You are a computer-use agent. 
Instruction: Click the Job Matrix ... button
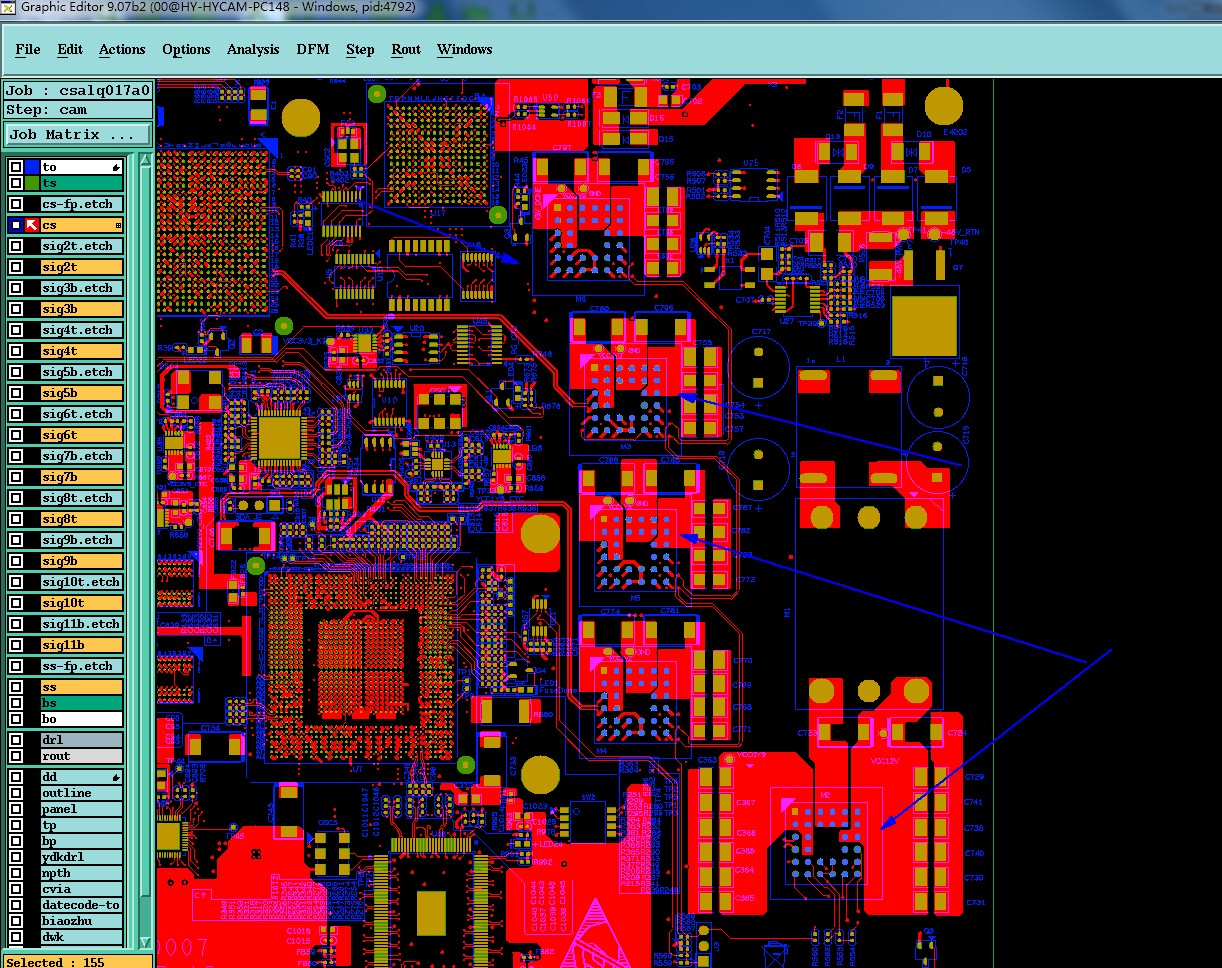click(x=78, y=134)
